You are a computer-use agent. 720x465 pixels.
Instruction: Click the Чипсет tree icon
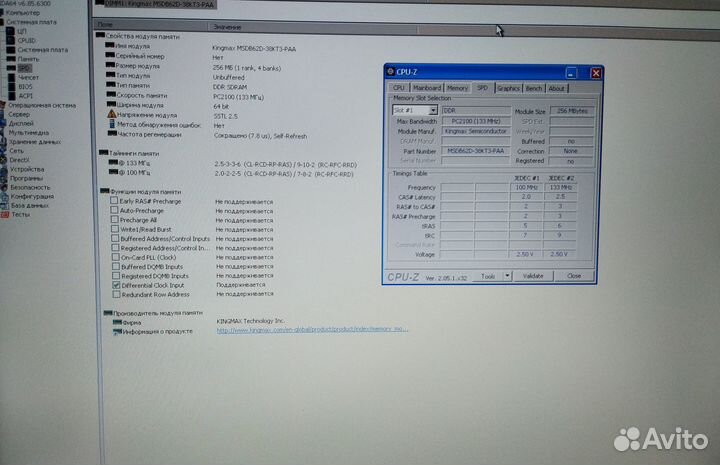coord(11,78)
